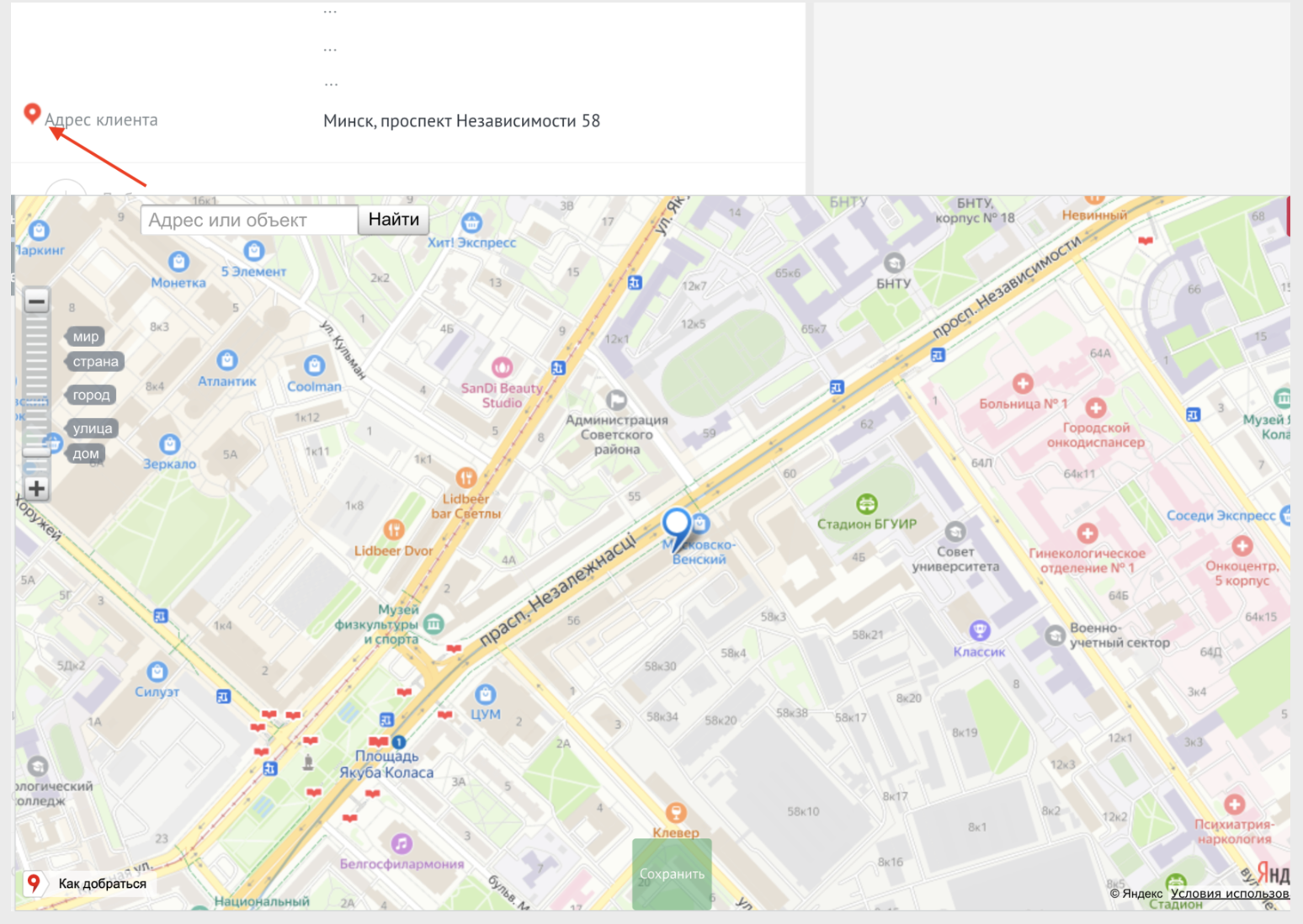Image resolution: width=1303 pixels, height=924 pixels.
Task: Click the Атлантик shop icon
Action: 226,360
